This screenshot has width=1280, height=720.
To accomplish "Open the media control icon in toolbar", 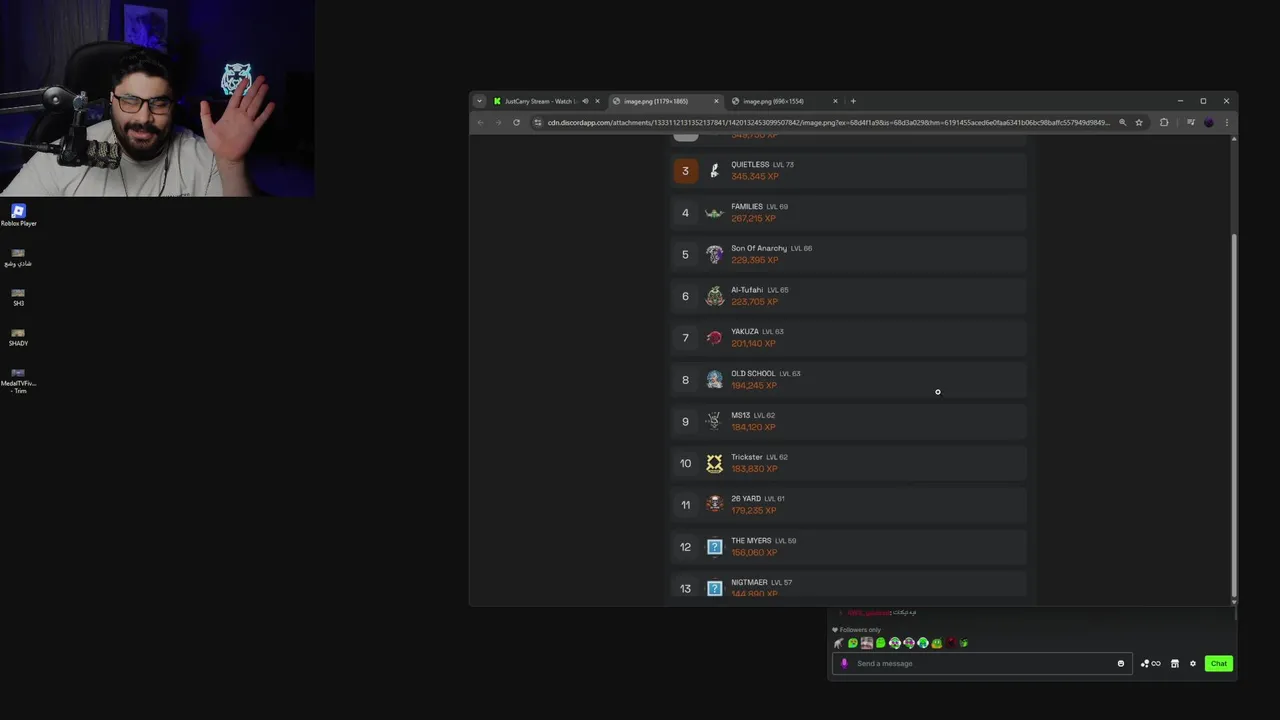I will click(x=1190, y=122).
